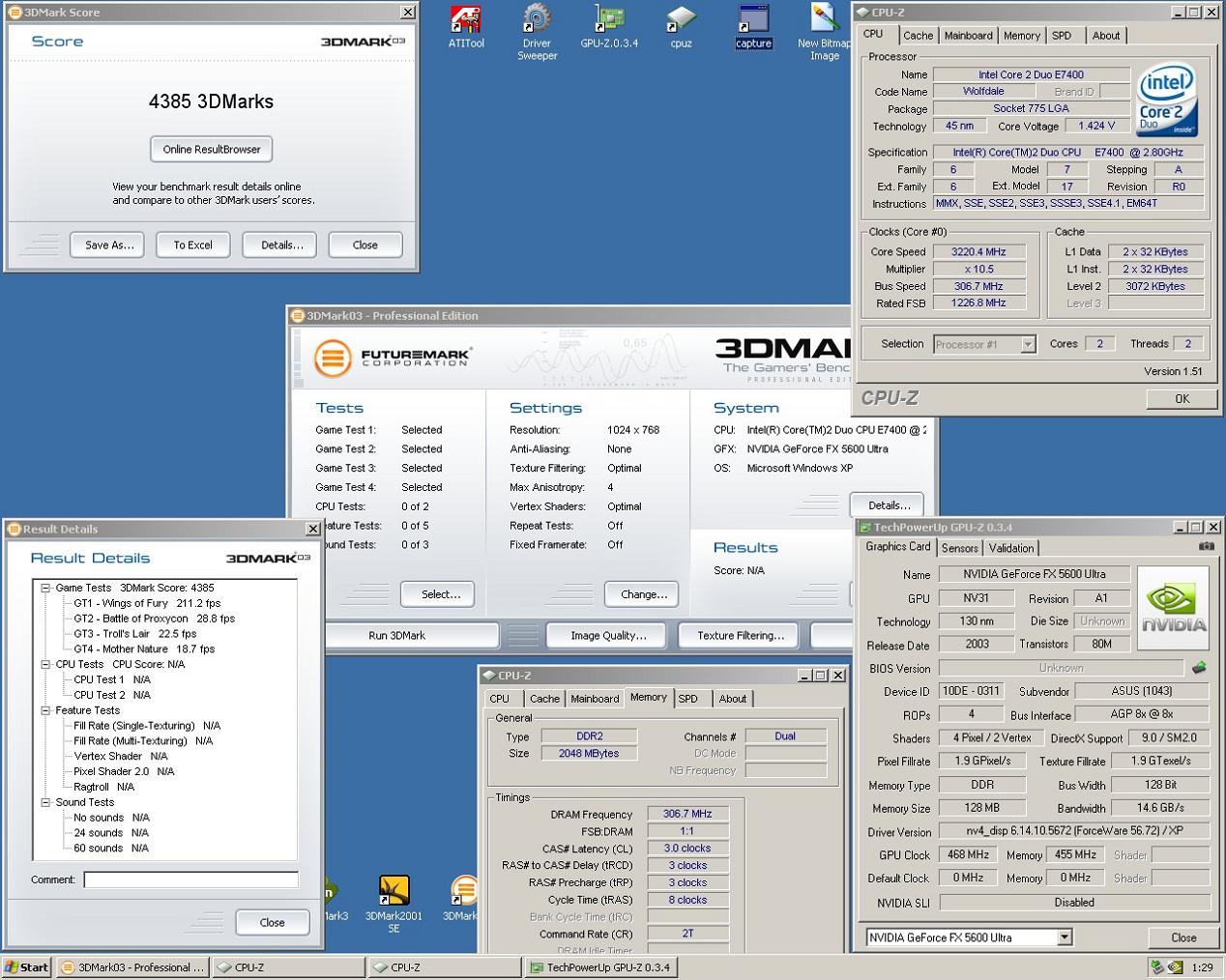Select Mainboard tab in lower CPU-Z window

(595, 699)
